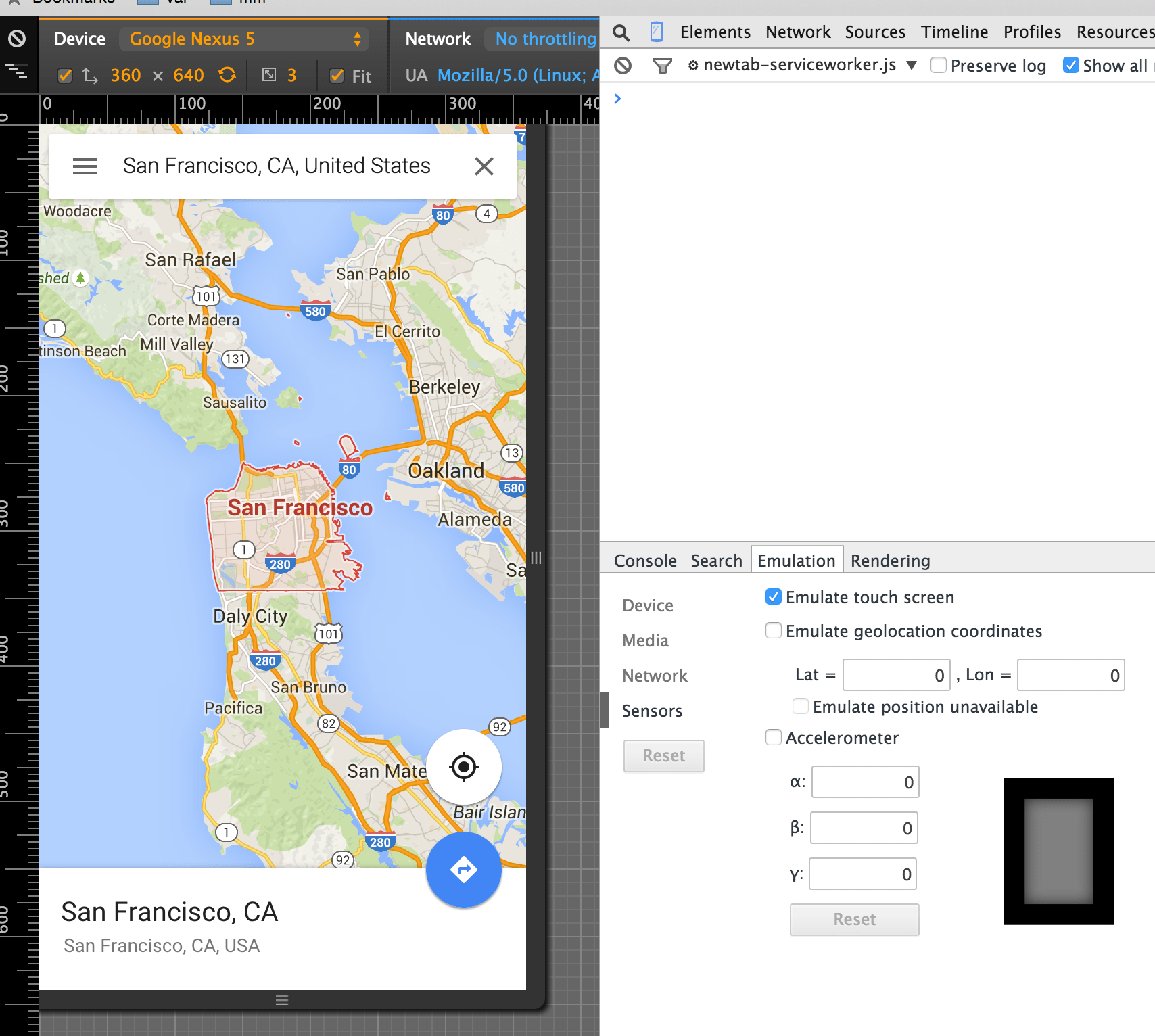This screenshot has width=1155, height=1036.
Task: Click the screen width value 360
Action: point(126,75)
